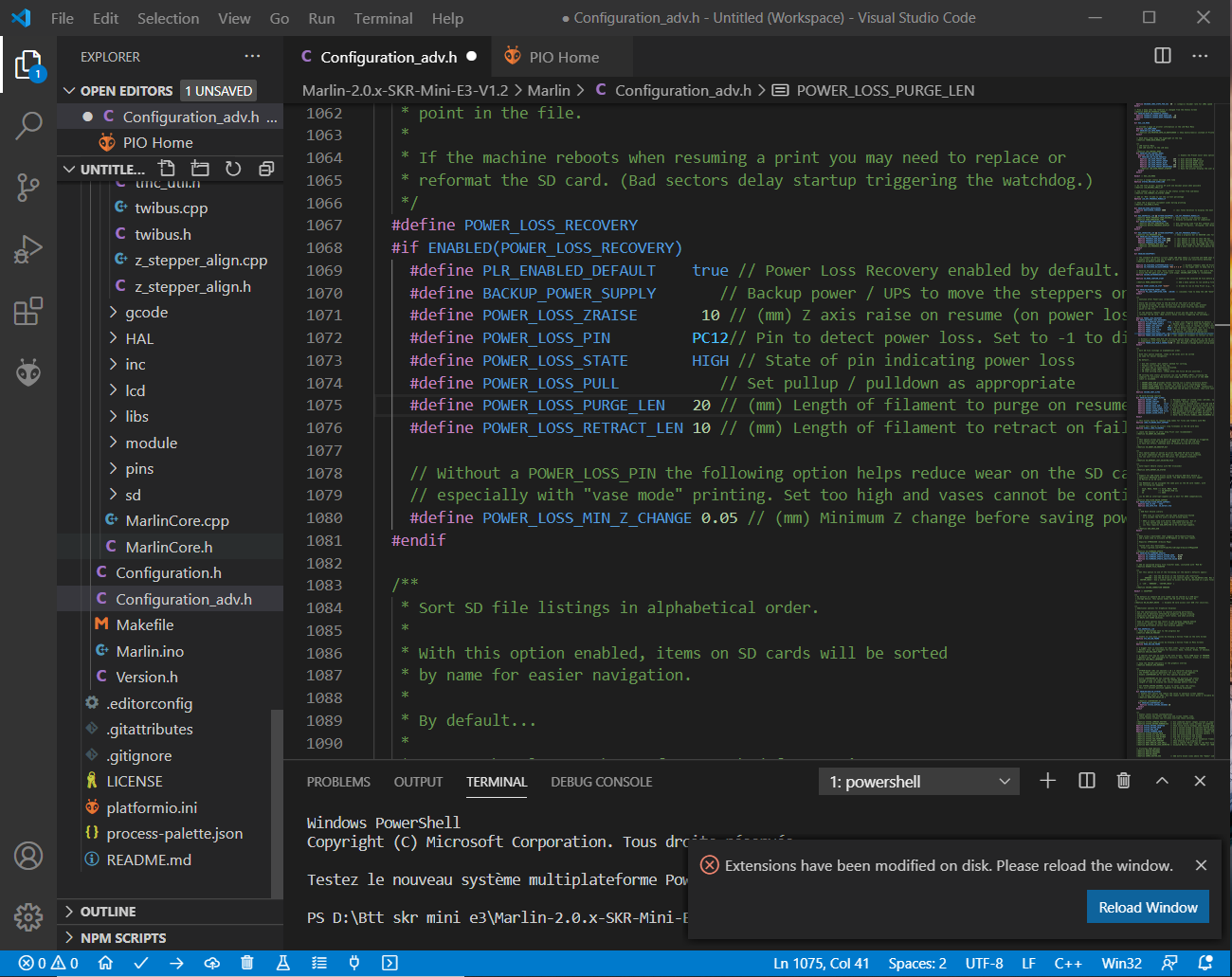Open the Manage gear icon
Image resolution: width=1232 pixels, height=977 pixels.
(x=28, y=916)
